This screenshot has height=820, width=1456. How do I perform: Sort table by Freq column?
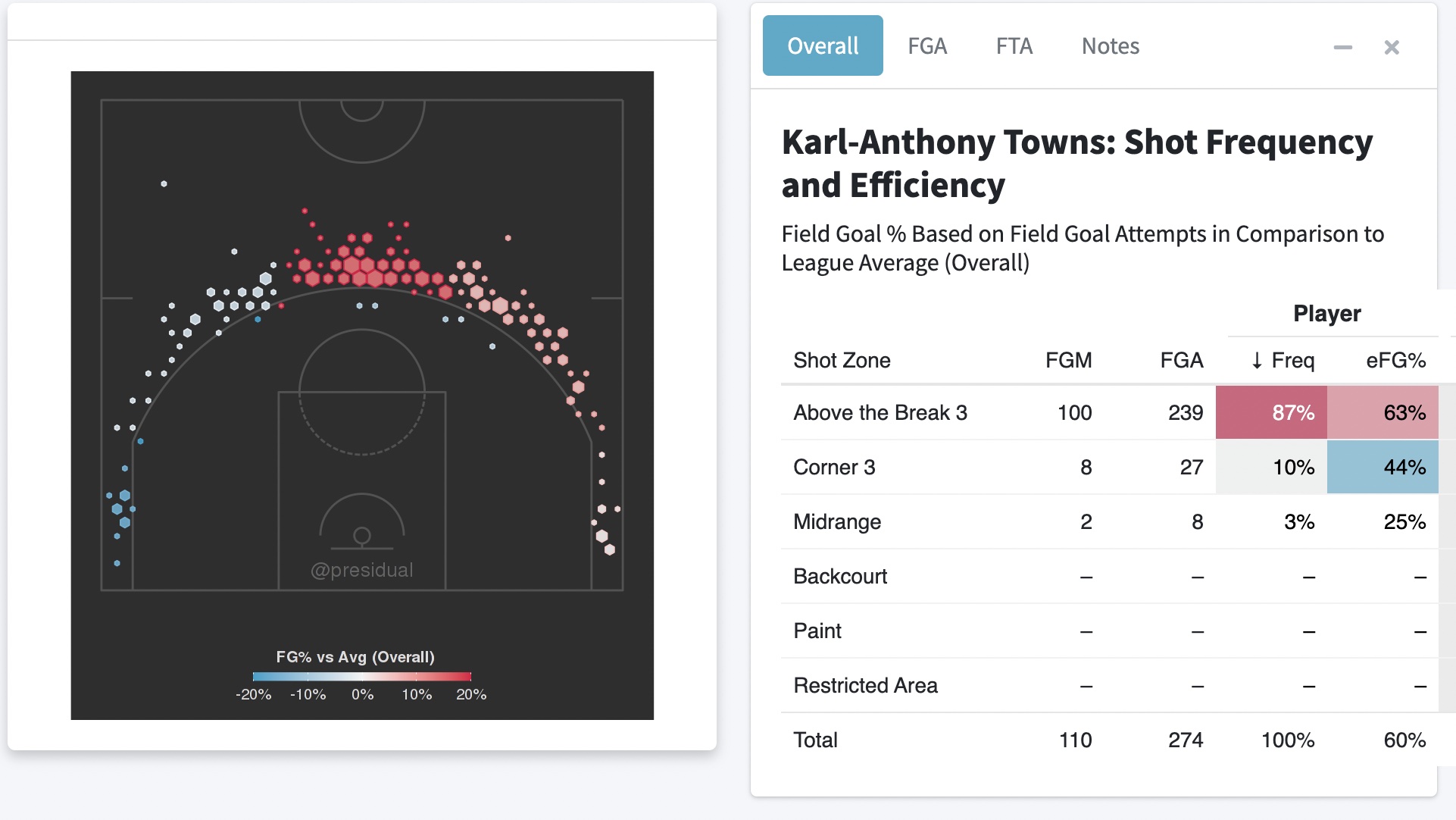pos(1283,360)
